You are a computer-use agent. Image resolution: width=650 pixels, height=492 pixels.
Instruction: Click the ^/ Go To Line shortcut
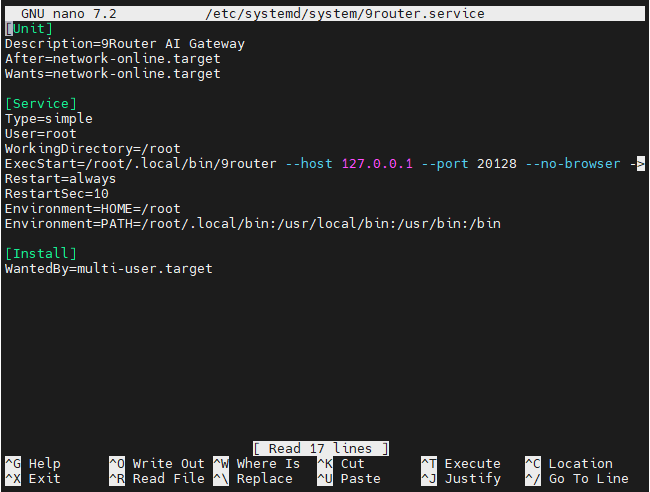(x=577, y=479)
